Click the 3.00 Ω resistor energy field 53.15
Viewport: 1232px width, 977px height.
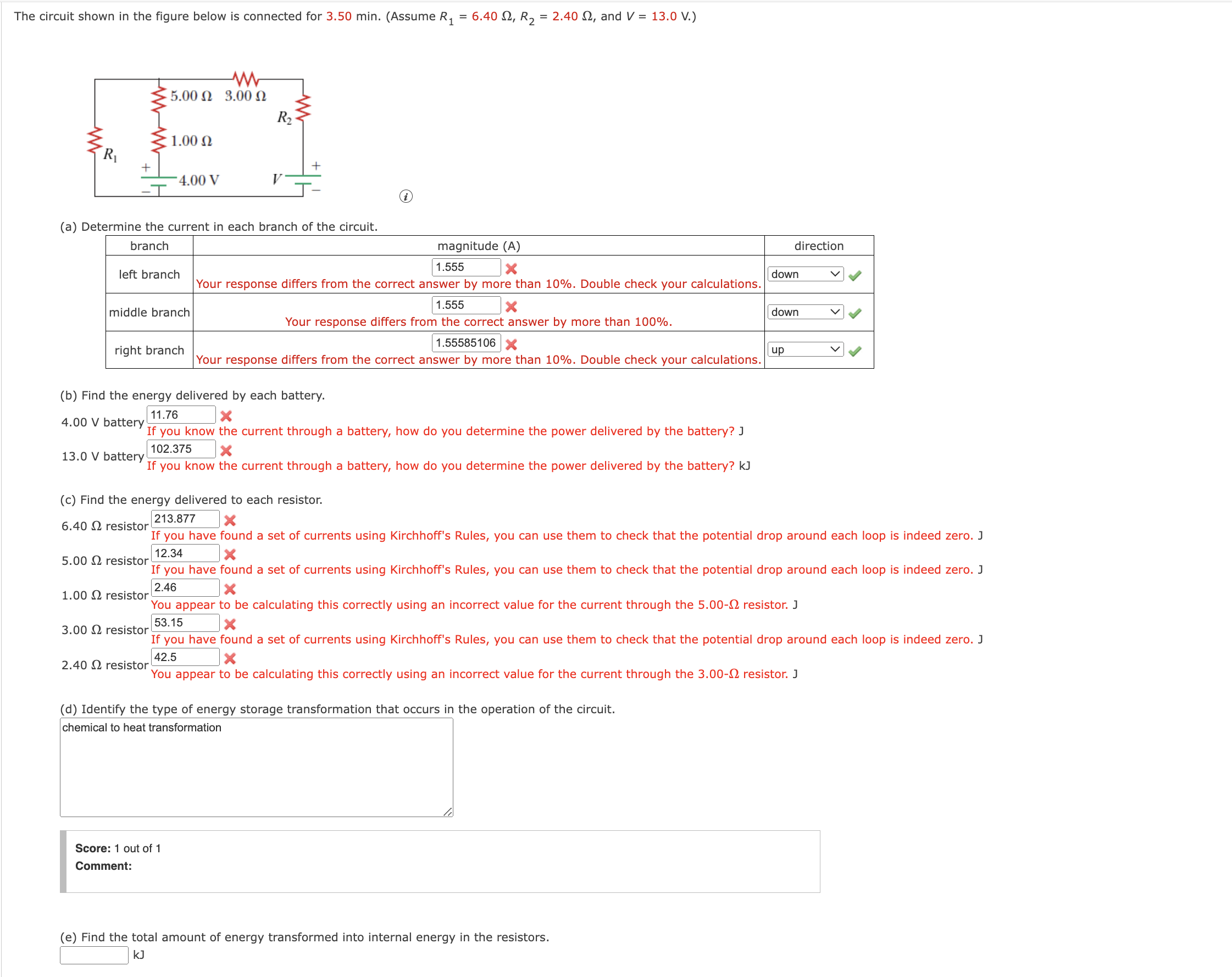click(185, 623)
